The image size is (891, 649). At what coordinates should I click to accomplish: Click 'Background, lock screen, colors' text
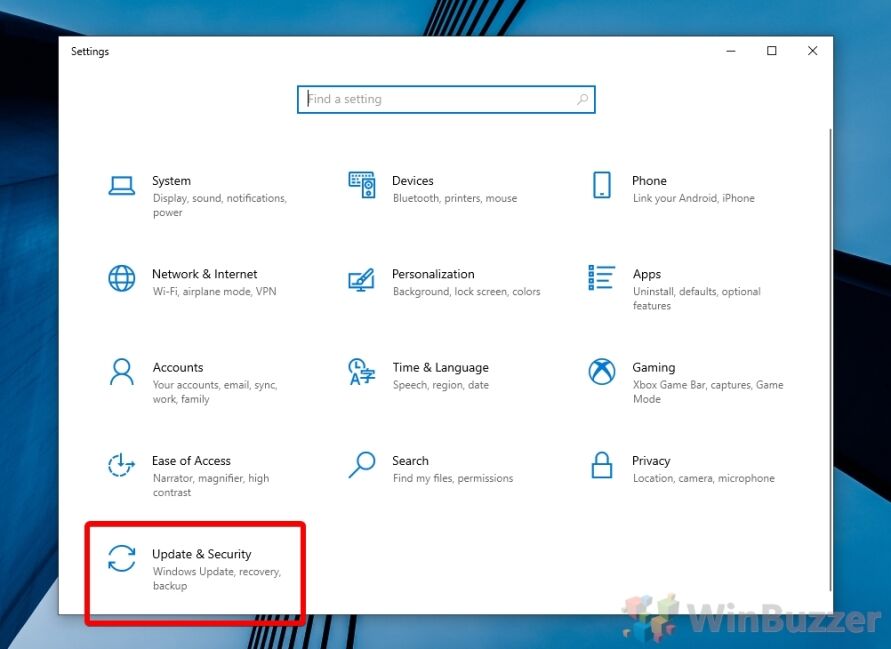(466, 292)
